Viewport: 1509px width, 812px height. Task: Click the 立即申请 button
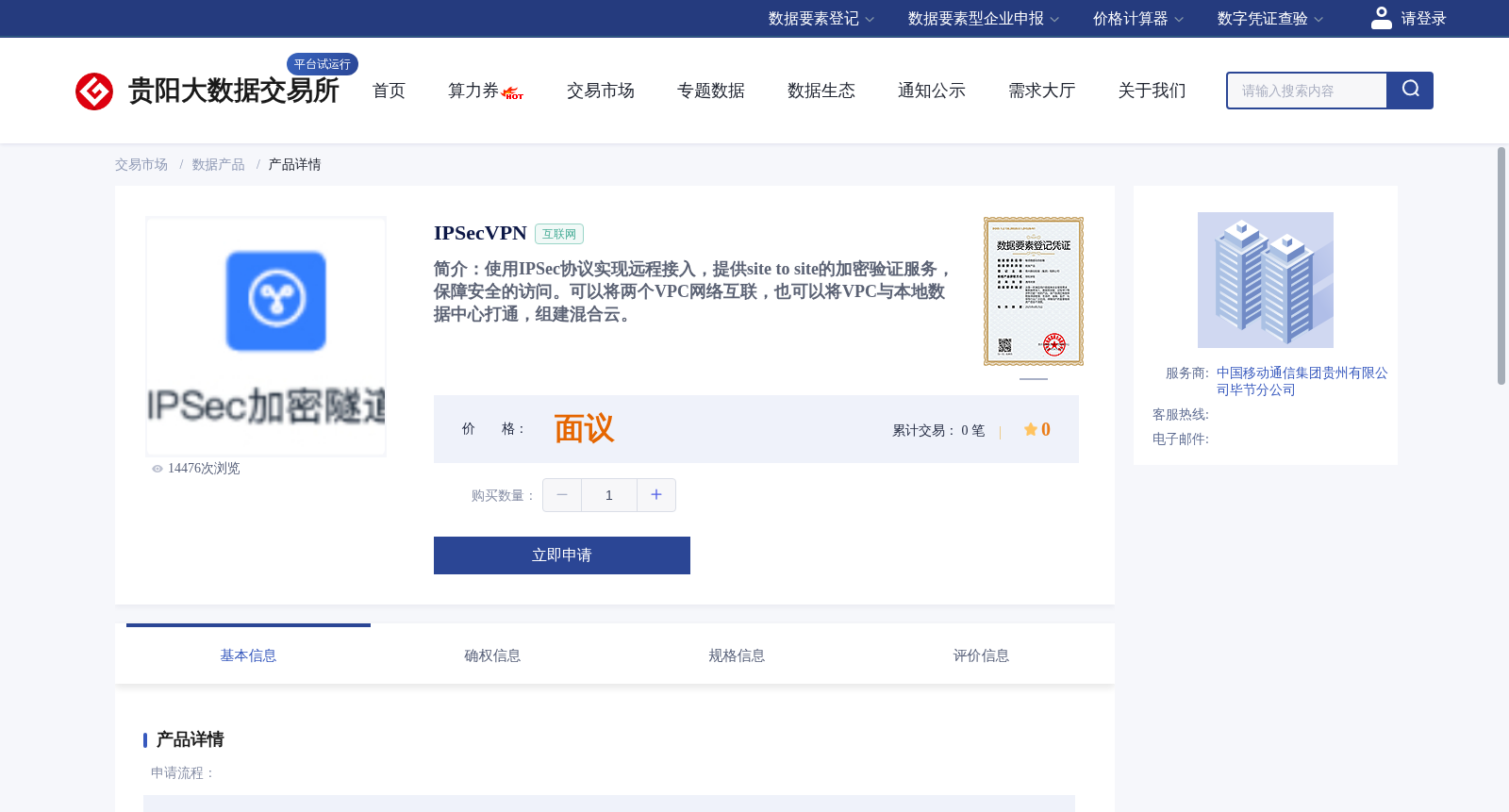pos(562,555)
